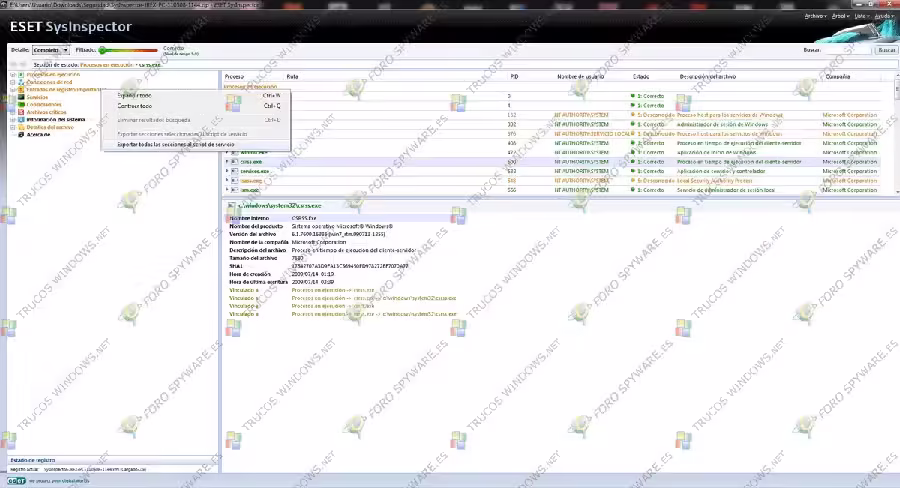Click the Detalles del archivo folder icon

click(21, 127)
